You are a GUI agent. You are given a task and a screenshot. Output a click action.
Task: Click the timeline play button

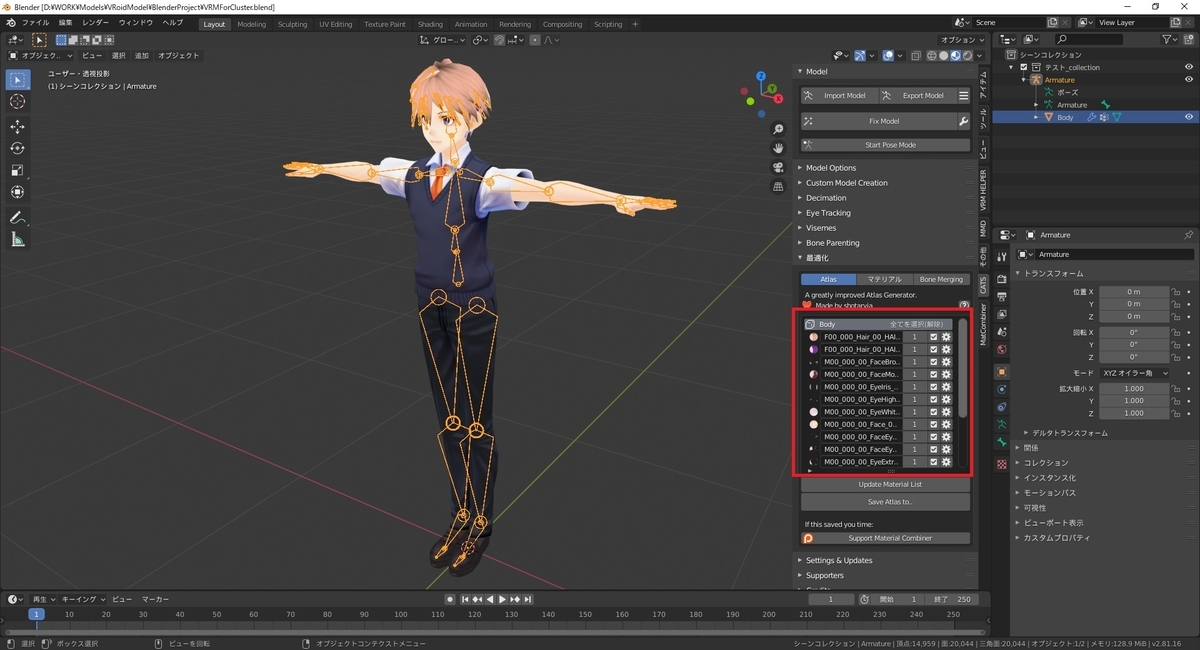pyautogui.click(x=502, y=599)
